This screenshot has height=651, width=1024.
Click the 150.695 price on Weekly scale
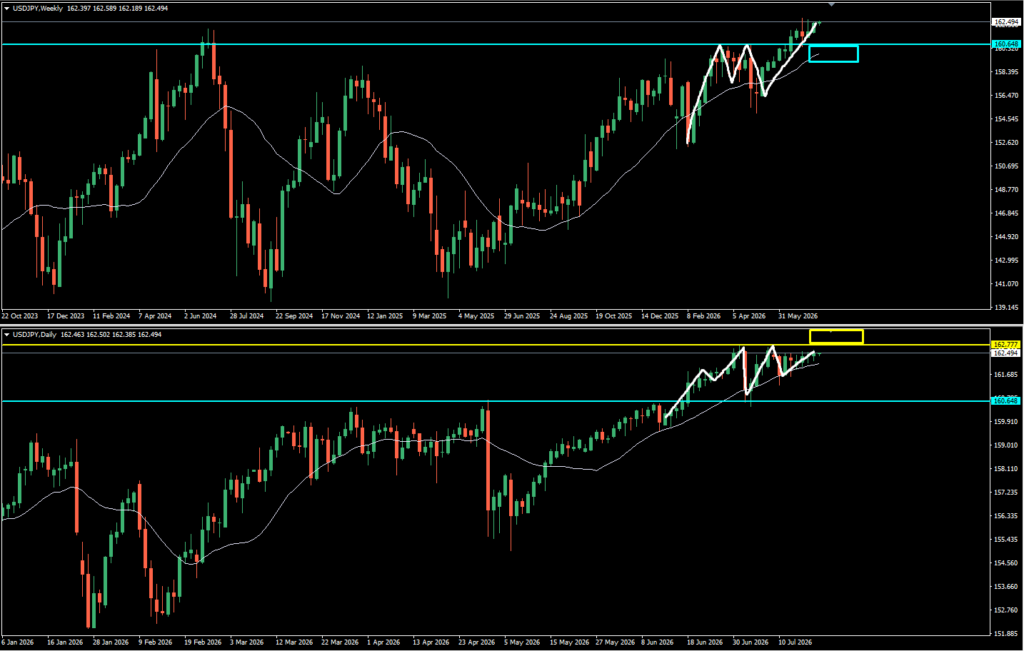point(1006,166)
